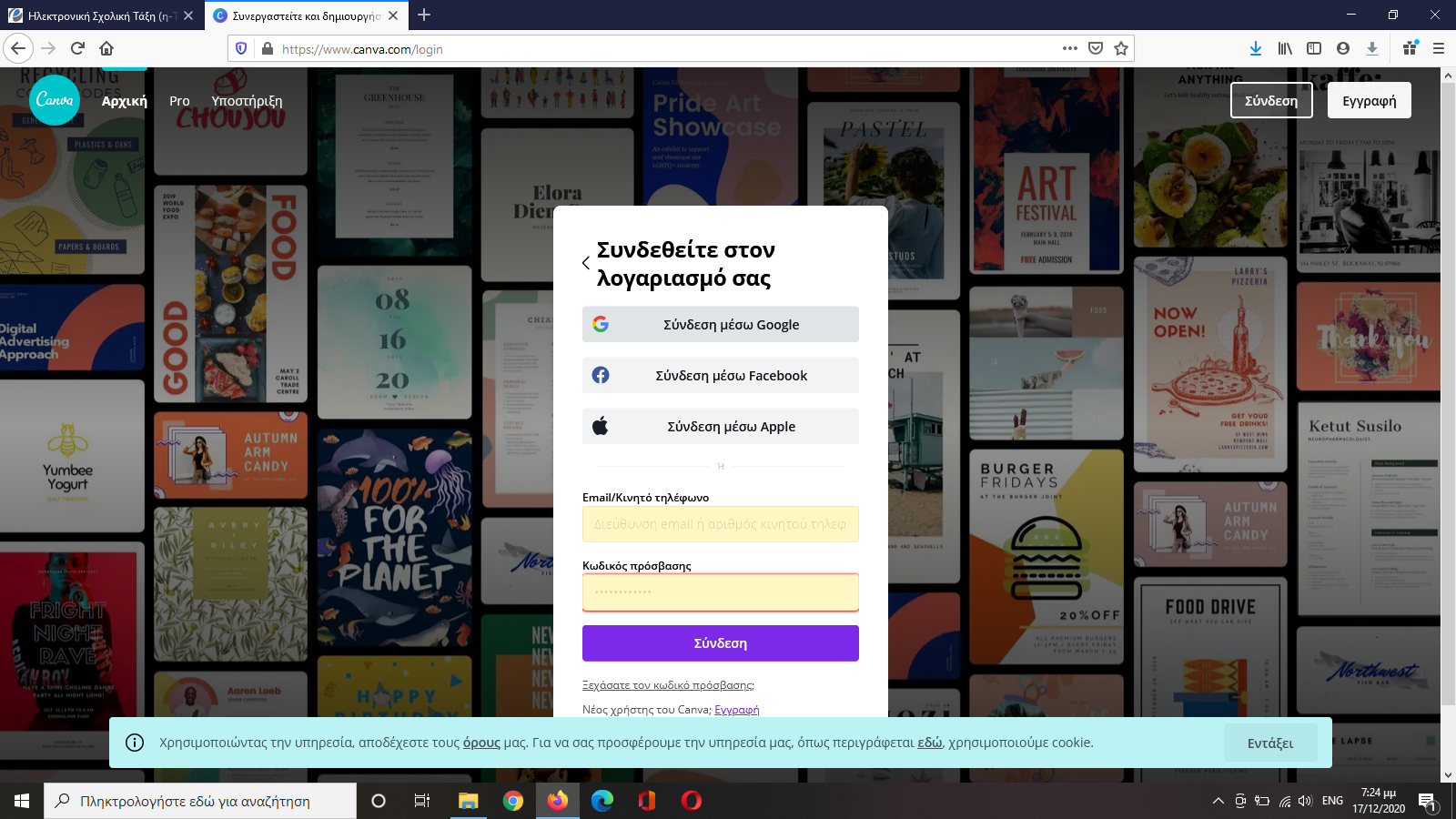This screenshot has height=819, width=1456.
Task: Launch Google Chrome from the taskbar
Action: (x=513, y=801)
